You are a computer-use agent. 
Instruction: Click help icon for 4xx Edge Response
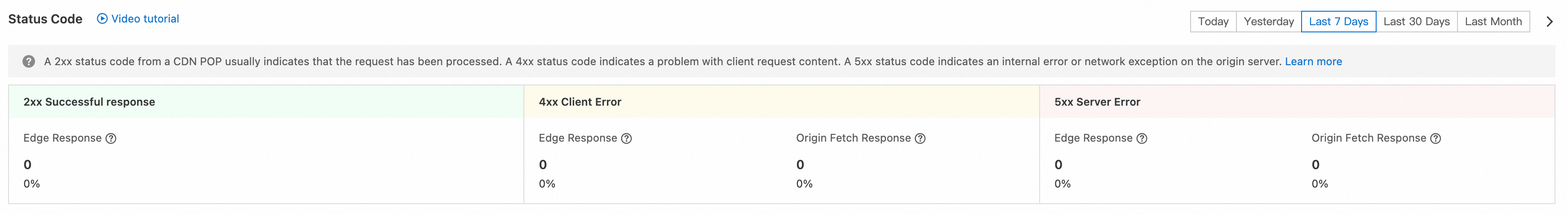[626, 138]
